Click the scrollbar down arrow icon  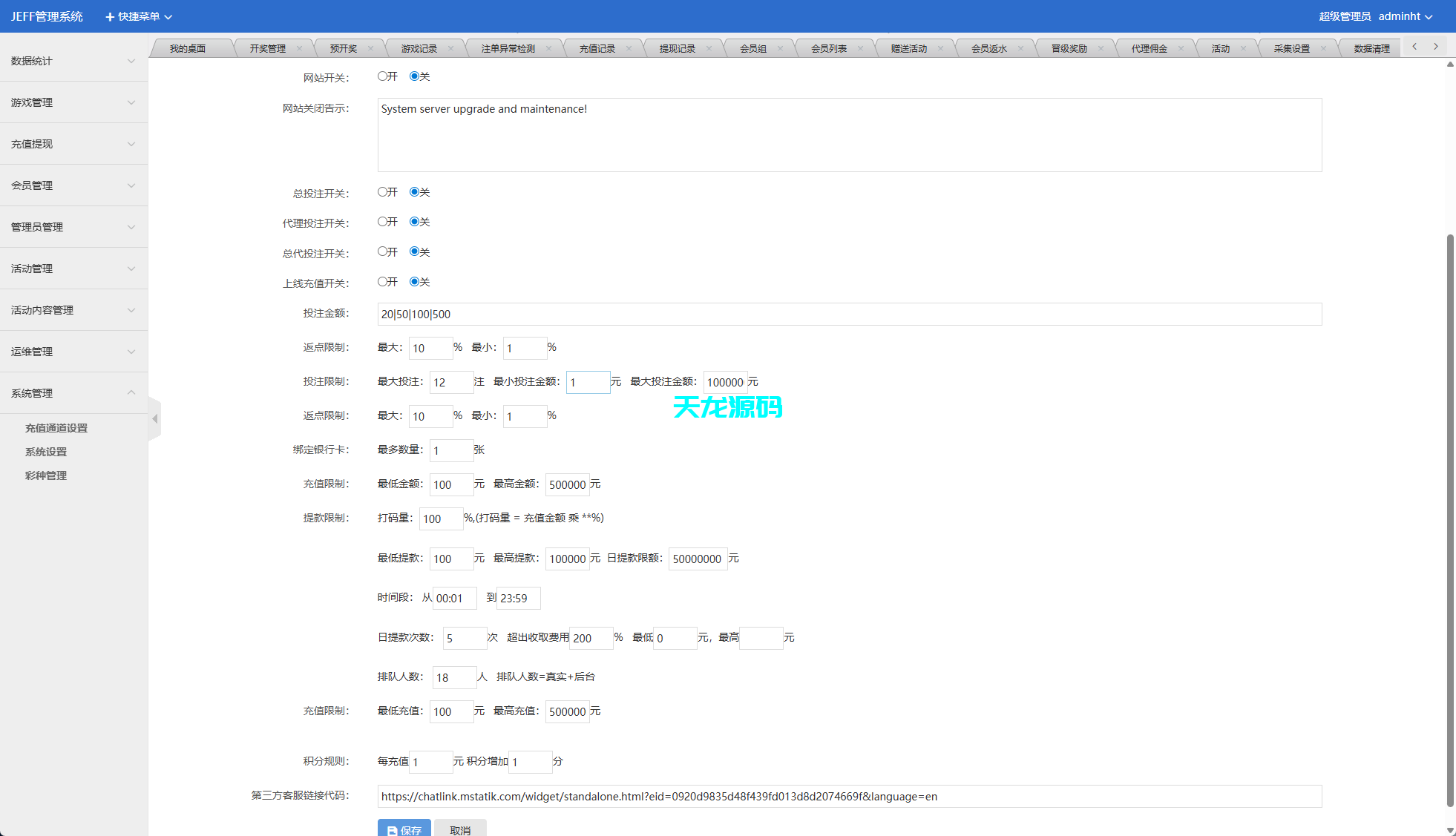(1449, 830)
